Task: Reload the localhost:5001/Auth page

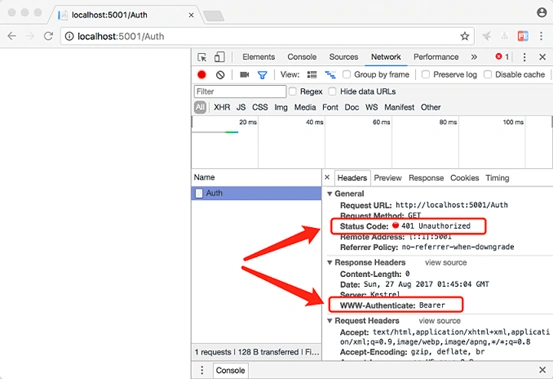Action: coord(48,36)
